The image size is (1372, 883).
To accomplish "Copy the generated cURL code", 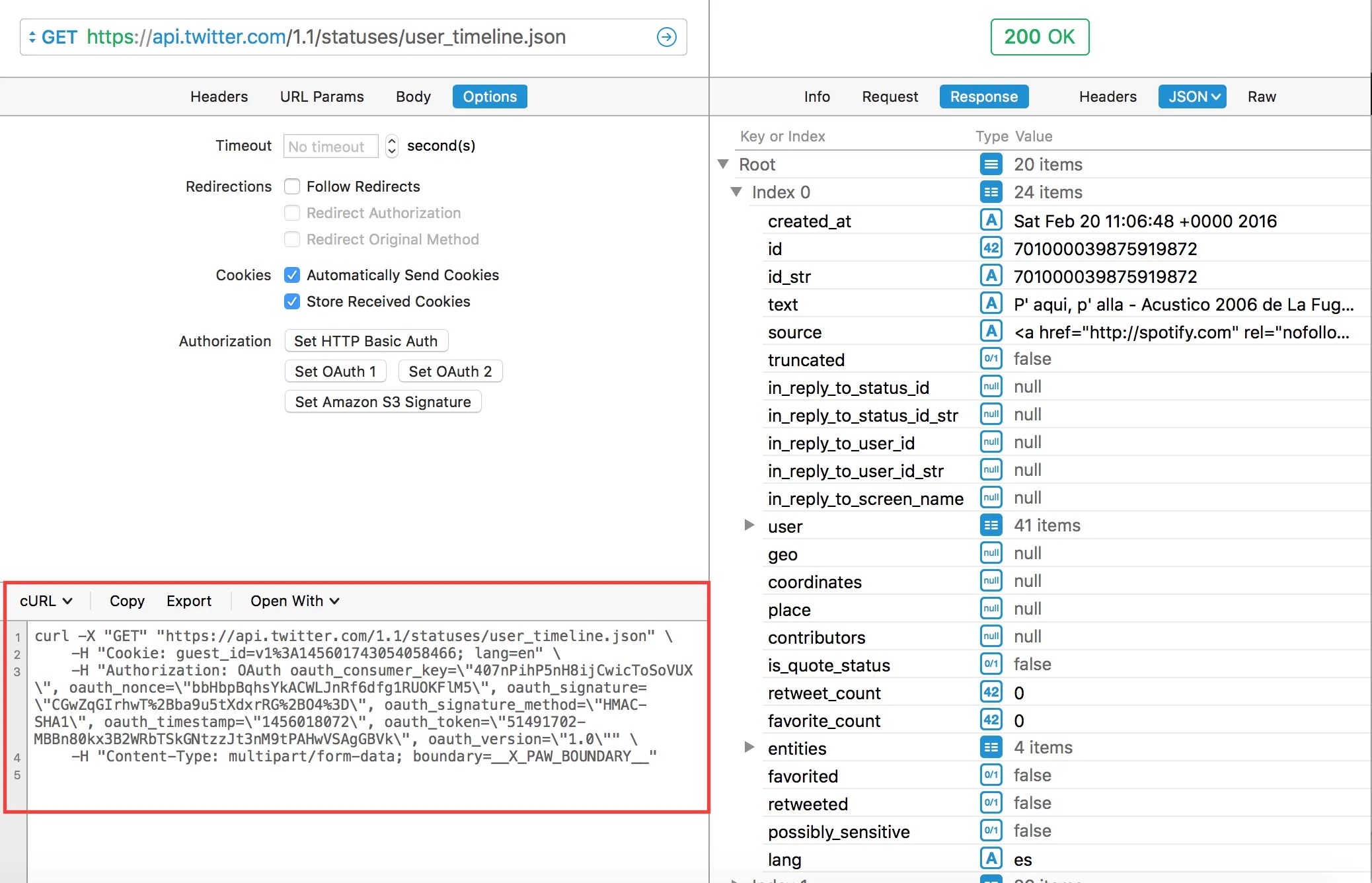I will point(127,601).
